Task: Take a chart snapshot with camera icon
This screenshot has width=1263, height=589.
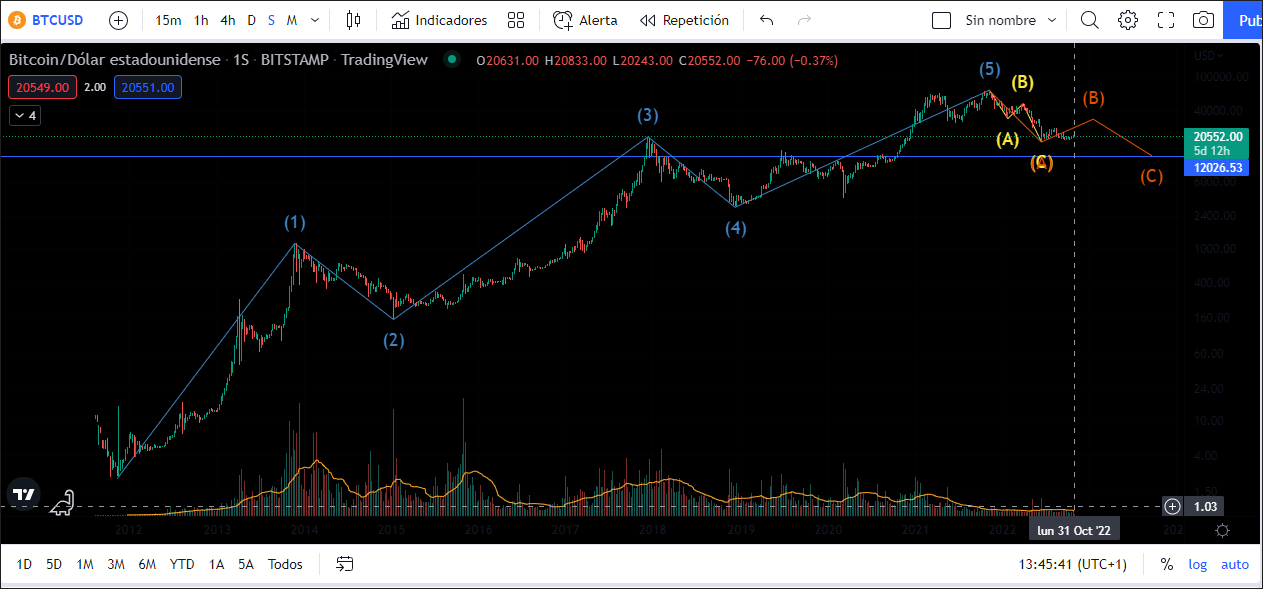Action: tap(1204, 20)
